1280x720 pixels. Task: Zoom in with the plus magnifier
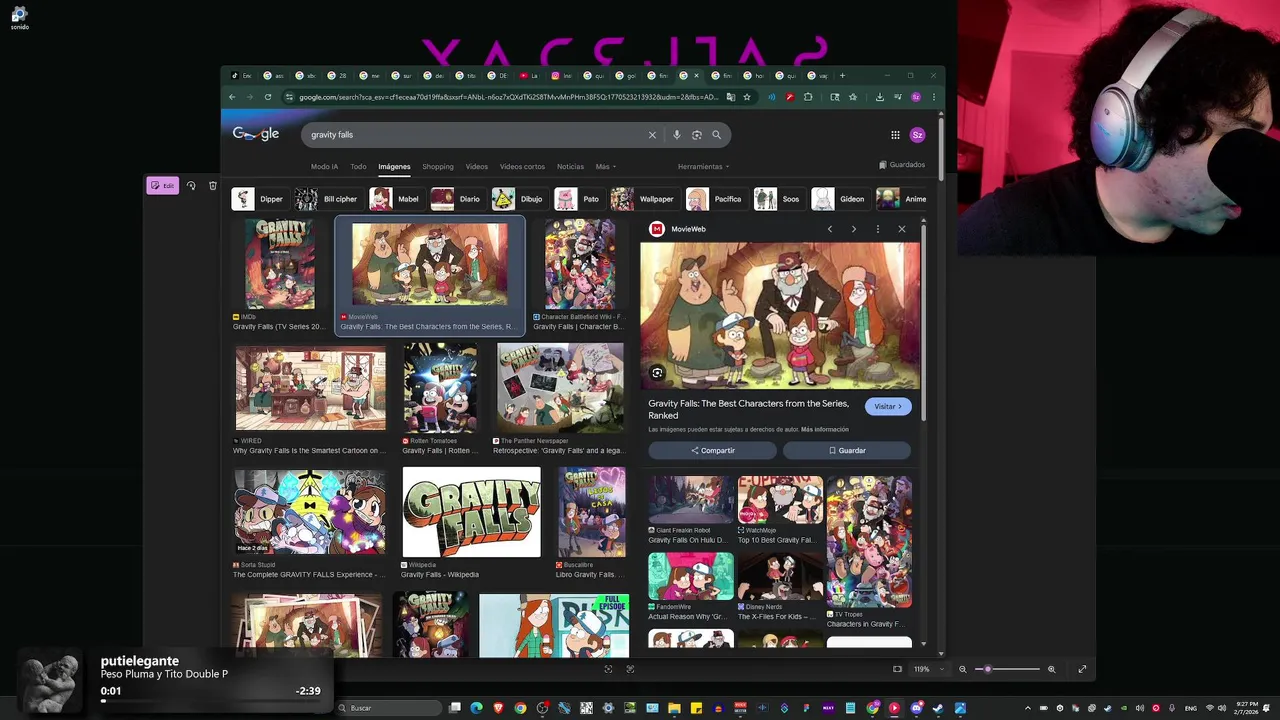point(1051,669)
